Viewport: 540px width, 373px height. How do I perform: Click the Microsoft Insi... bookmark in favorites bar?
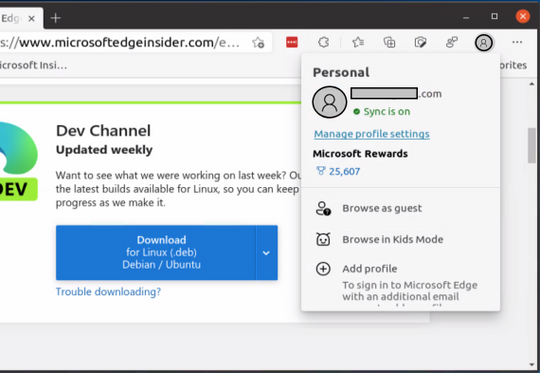(33, 65)
